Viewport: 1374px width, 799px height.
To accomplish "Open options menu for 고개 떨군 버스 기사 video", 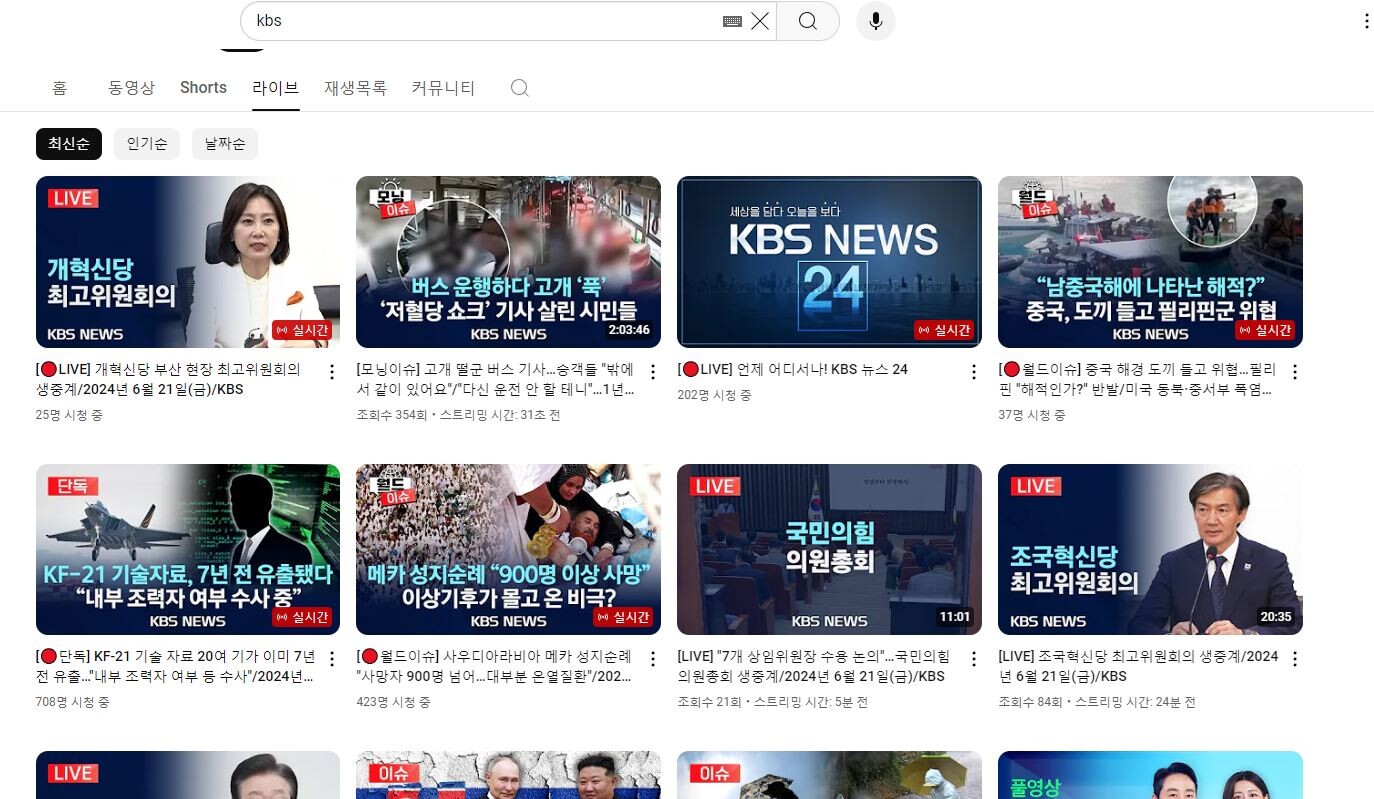I will pyautogui.click(x=653, y=372).
